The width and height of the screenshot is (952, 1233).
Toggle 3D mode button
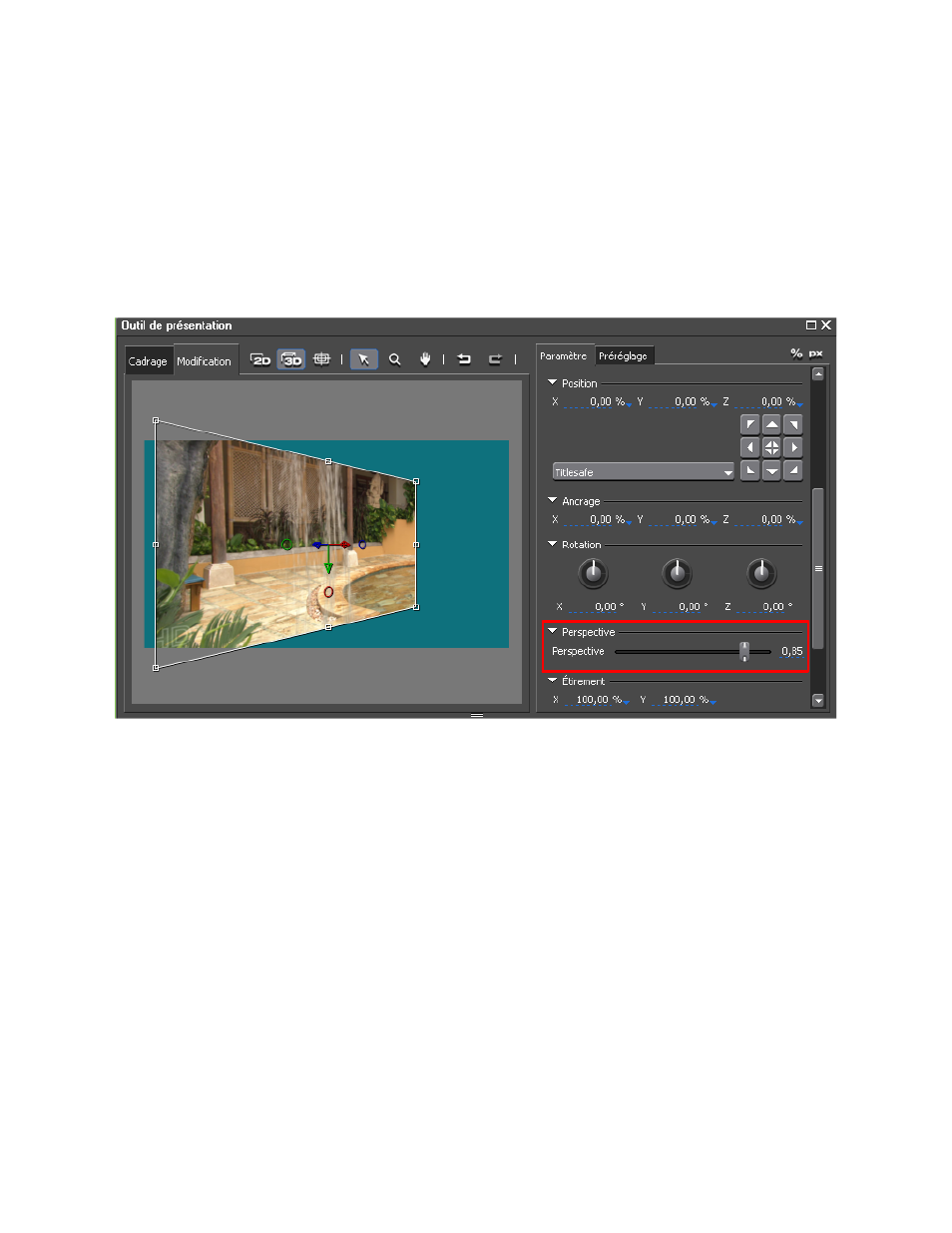pos(291,359)
